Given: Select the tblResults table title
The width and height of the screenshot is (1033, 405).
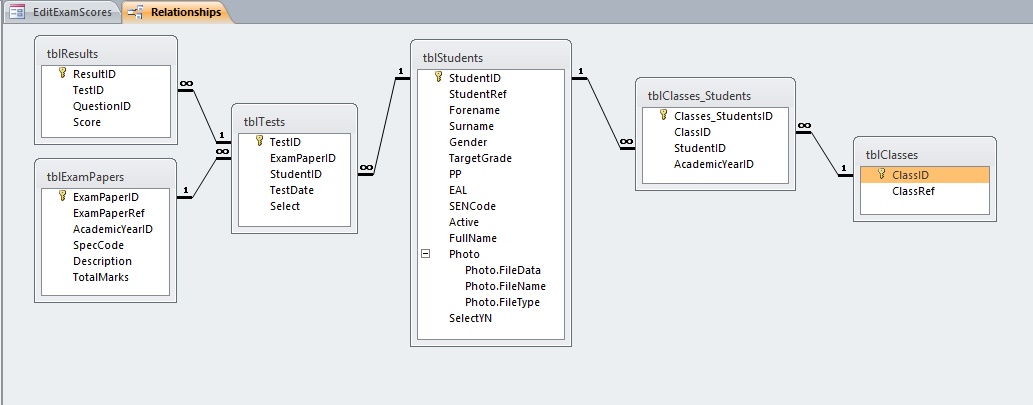Looking at the screenshot, I should 72,54.
